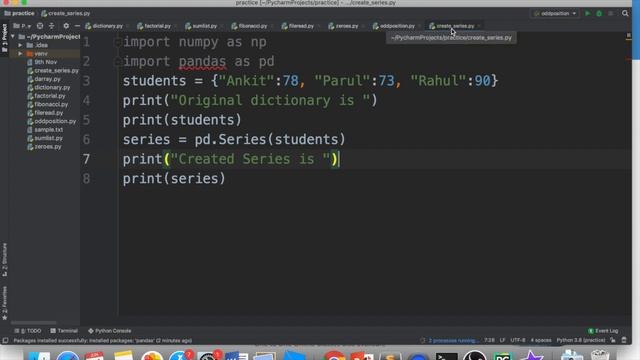Open the Terminal tool window
Viewport: 640px width, 360px height.
[64, 331]
